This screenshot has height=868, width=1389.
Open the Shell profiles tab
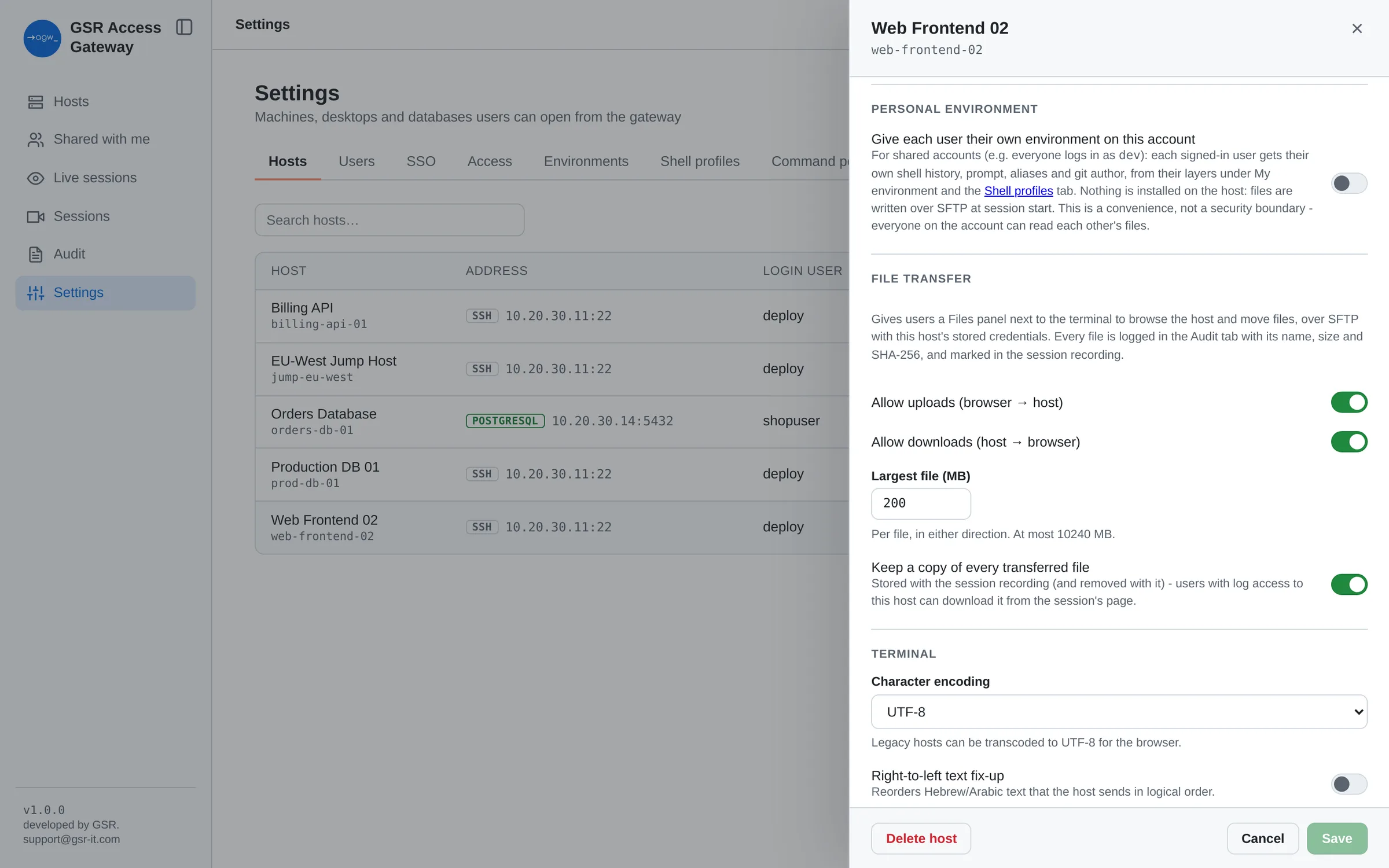coord(700,161)
